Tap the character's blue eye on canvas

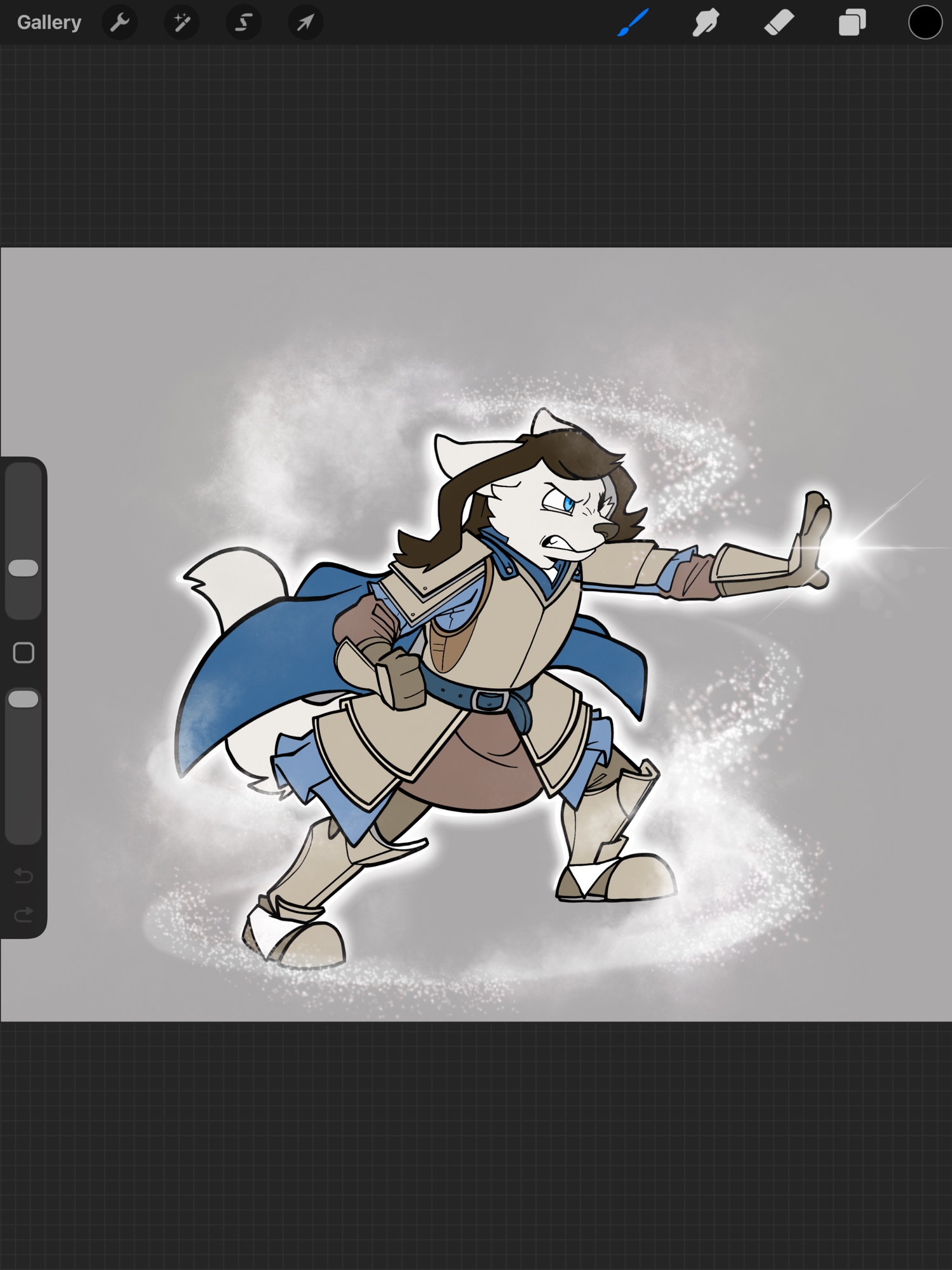click(568, 504)
